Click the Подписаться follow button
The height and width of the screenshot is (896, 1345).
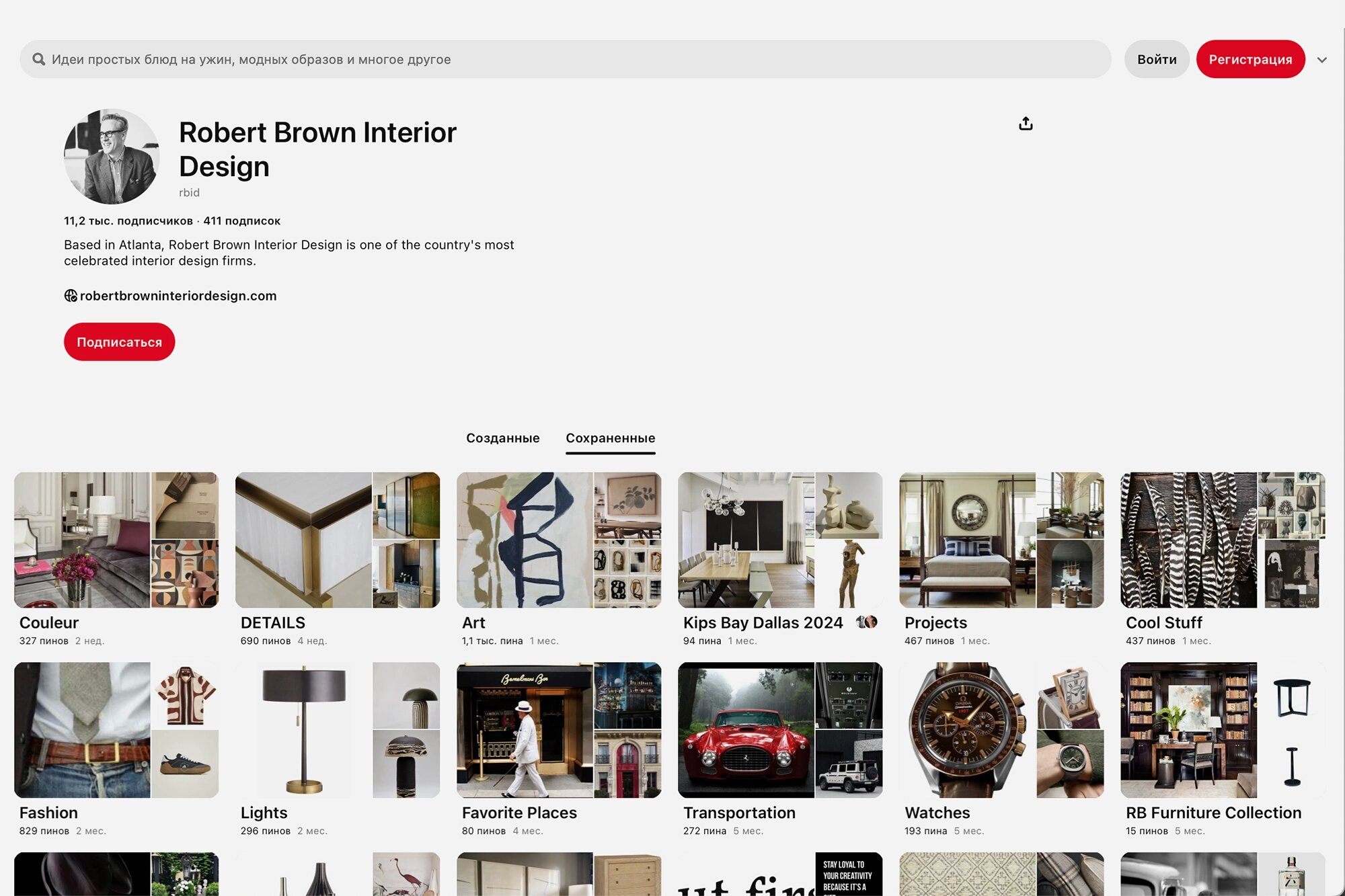click(119, 342)
